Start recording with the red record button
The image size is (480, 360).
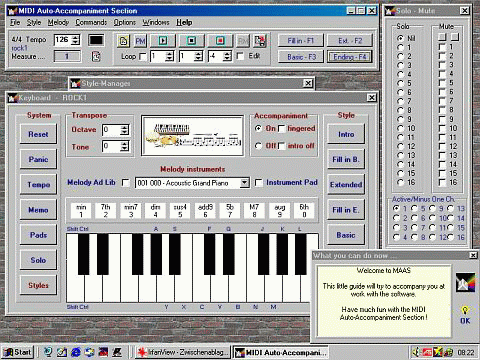point(220,41)
